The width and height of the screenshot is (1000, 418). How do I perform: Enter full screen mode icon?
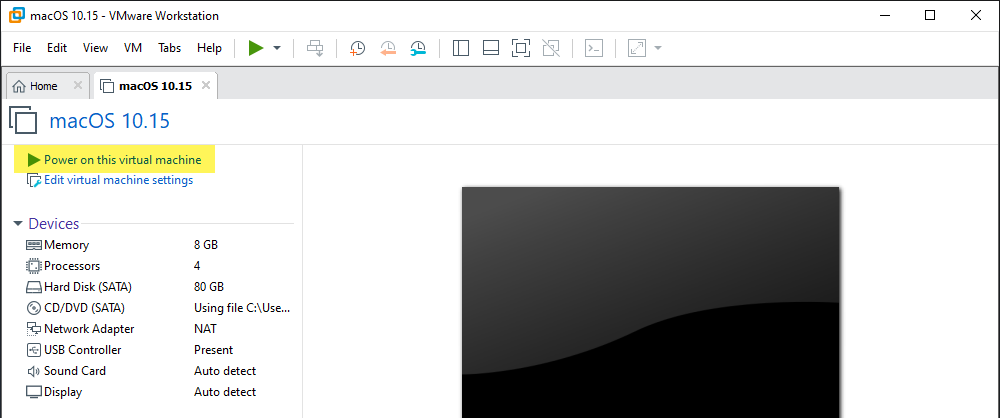[521, 49]
